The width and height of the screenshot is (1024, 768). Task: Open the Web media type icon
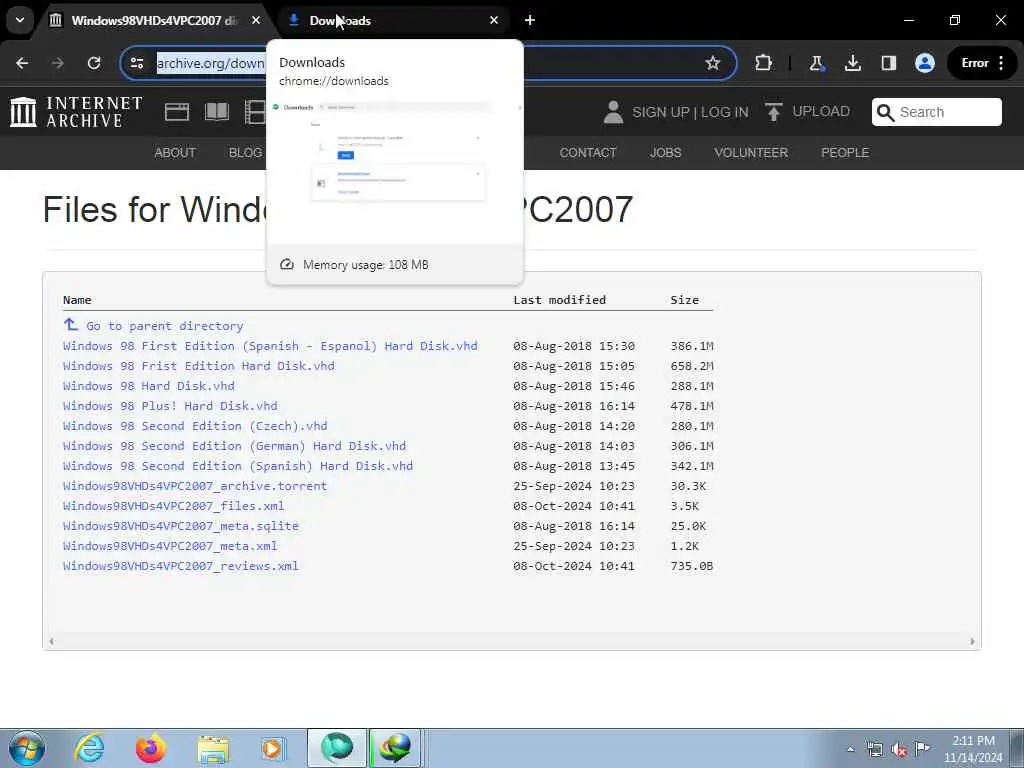pyautogui.click(x=176, y=112)
